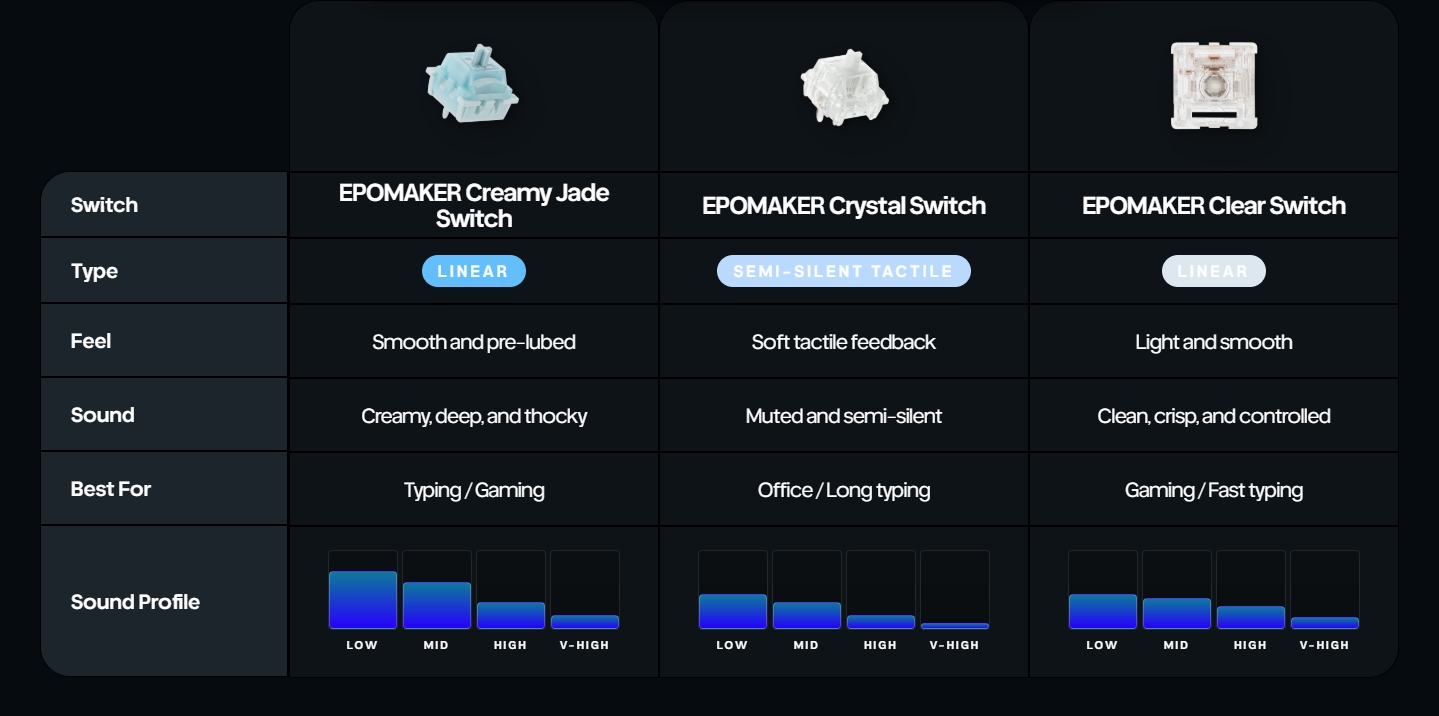Screen dimensions: 1439x716
Task: Click the 'Typing / Gaming' cell
Action: tap(474, 490)
